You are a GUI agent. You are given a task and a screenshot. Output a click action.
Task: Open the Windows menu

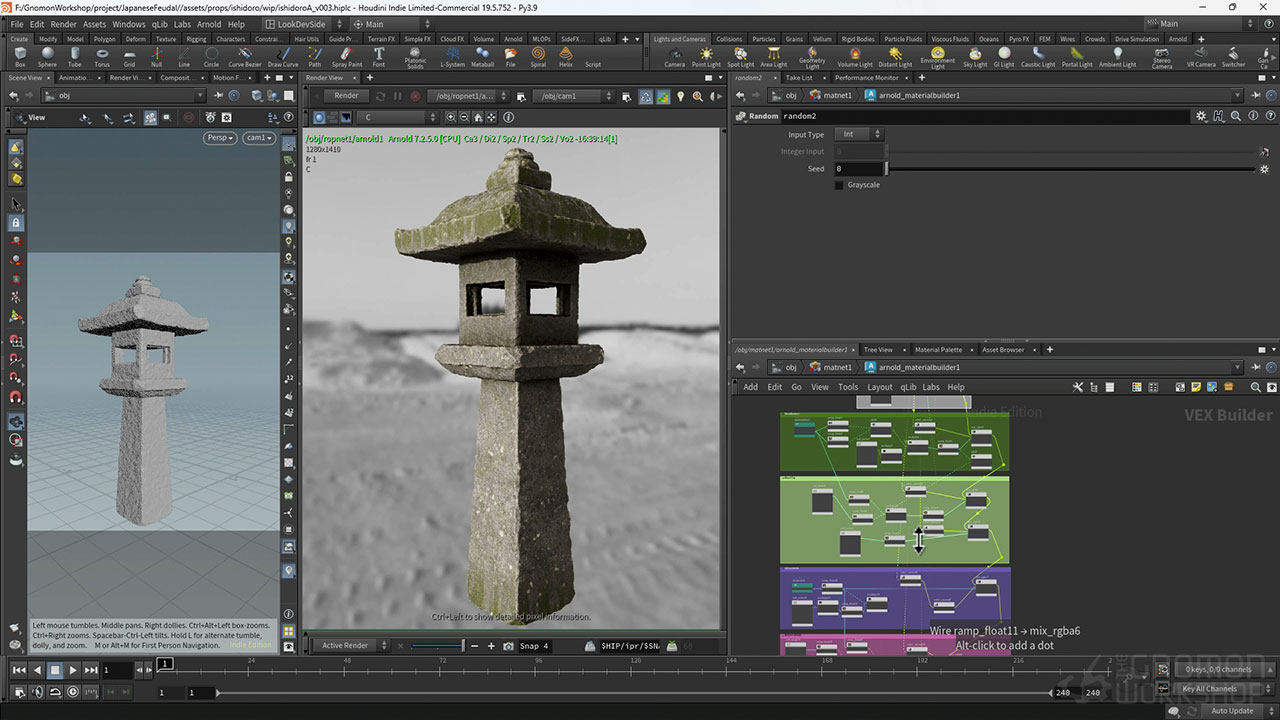coord(128,24)
